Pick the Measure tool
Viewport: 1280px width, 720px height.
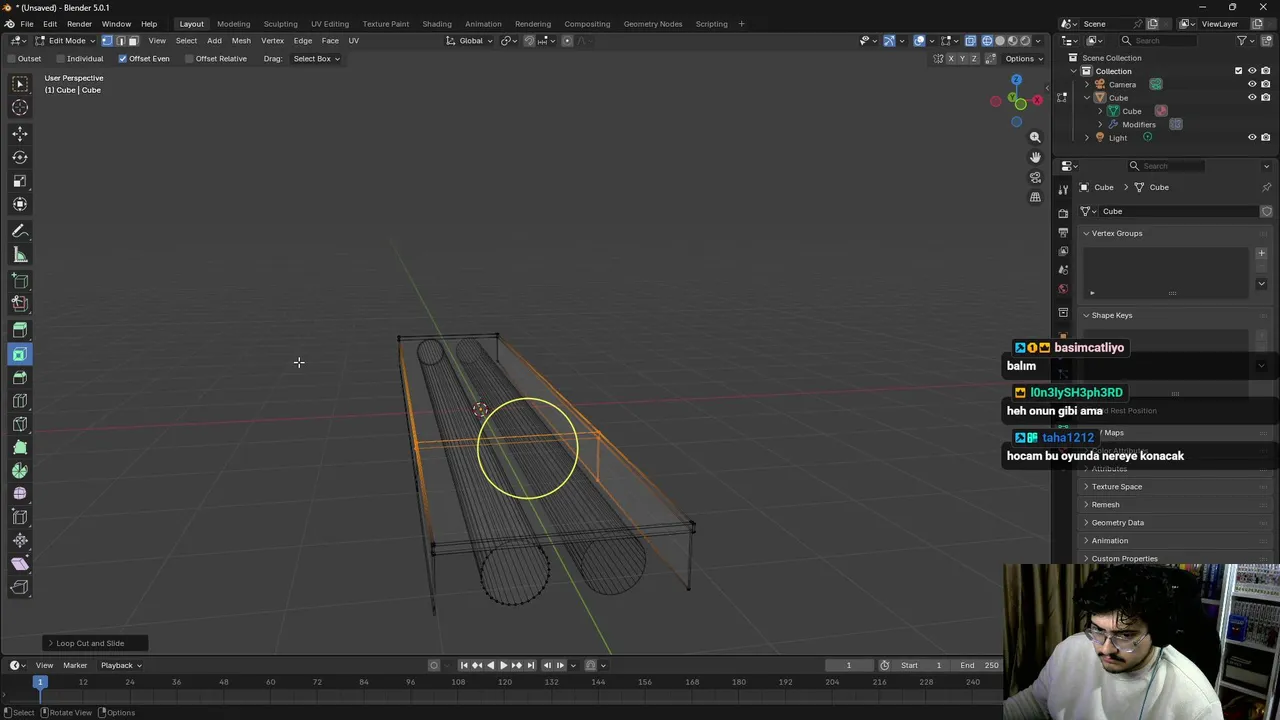(x=20, y=255)
